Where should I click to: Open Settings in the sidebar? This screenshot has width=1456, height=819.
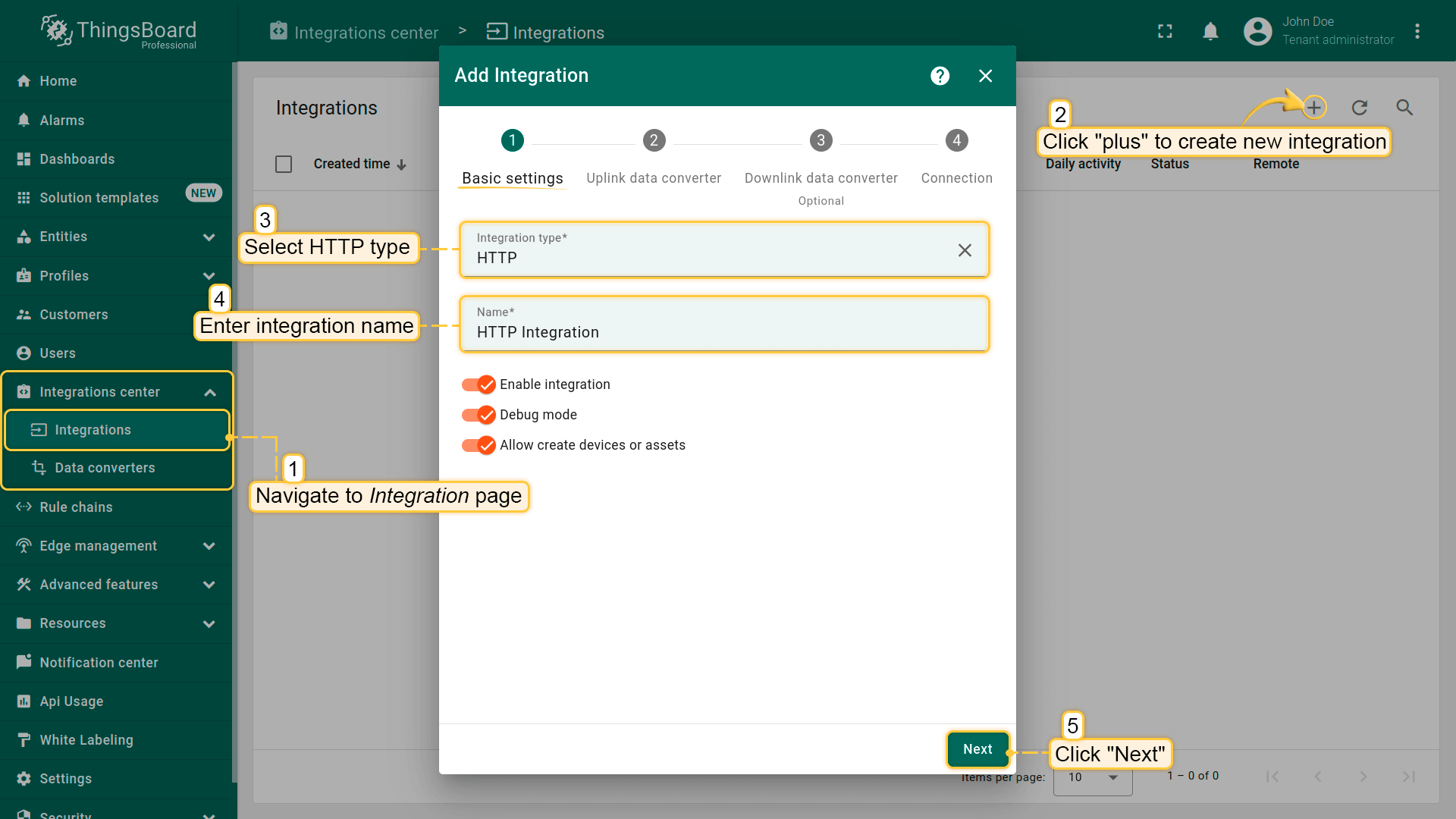coord(115,778)
